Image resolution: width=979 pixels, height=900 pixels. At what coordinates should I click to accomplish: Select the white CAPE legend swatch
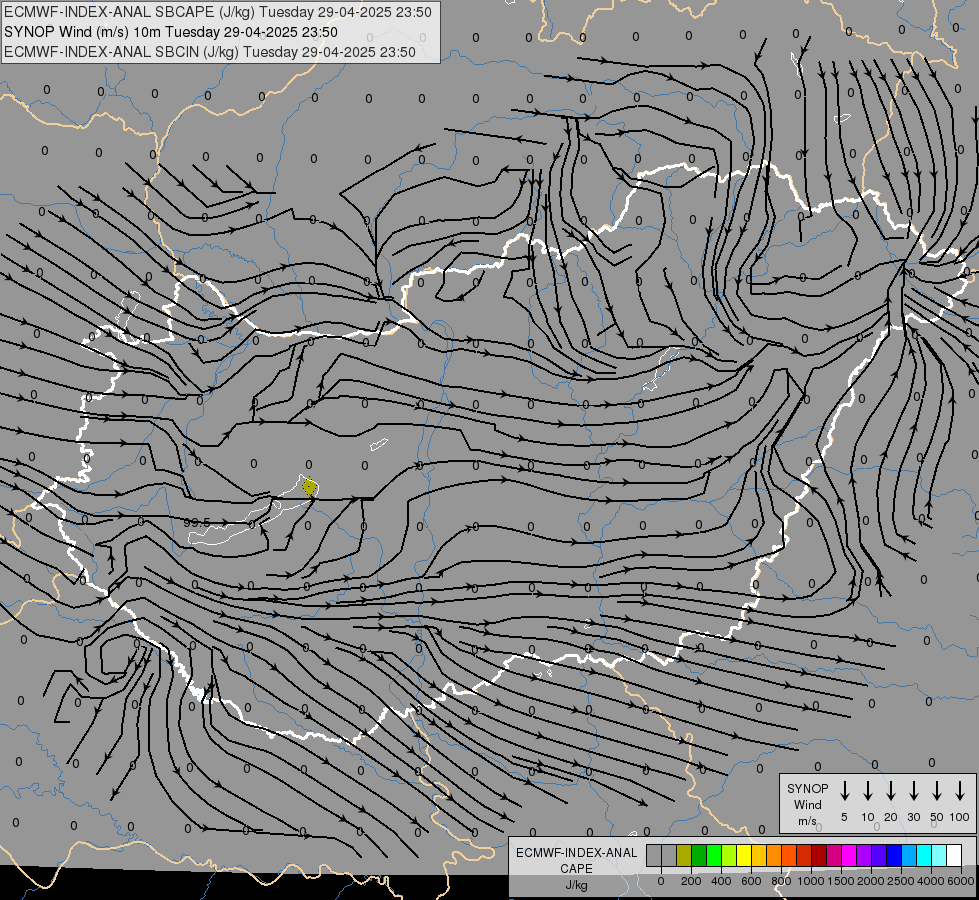[953, 855]
